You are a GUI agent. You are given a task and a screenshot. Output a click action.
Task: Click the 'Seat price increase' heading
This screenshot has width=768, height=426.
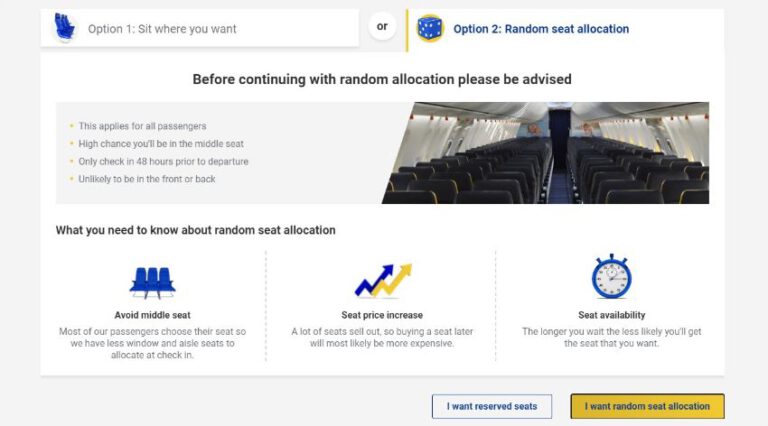(382, 315)
